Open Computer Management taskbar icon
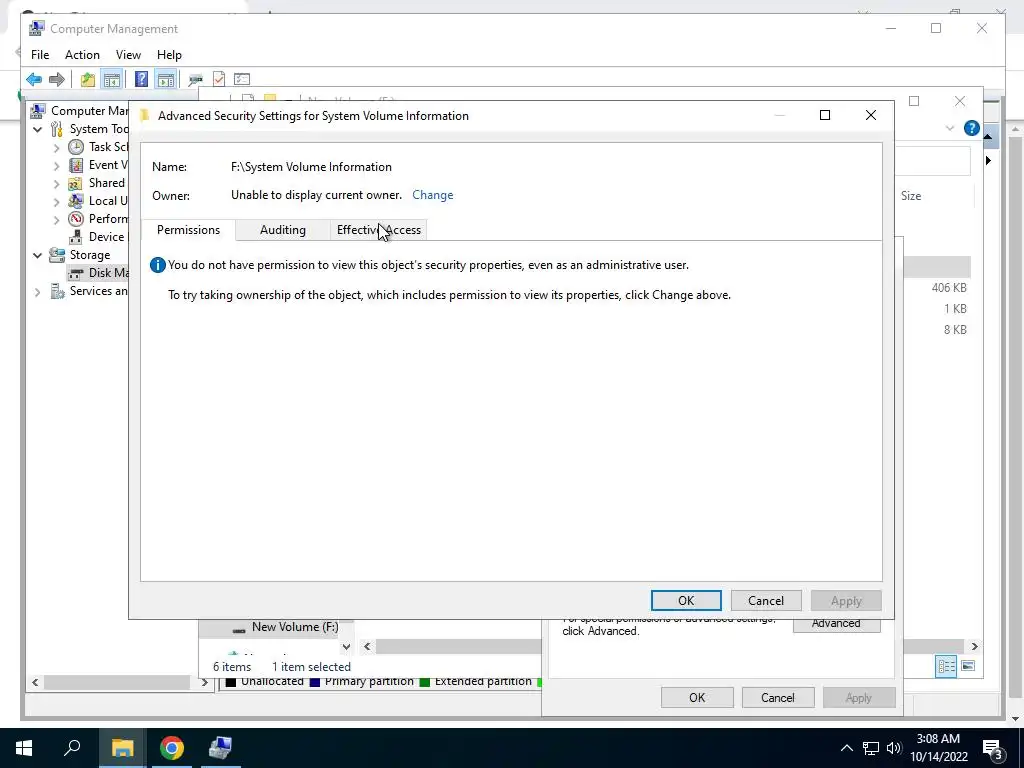Screen dimensions: 1024x768 [220, 748]
